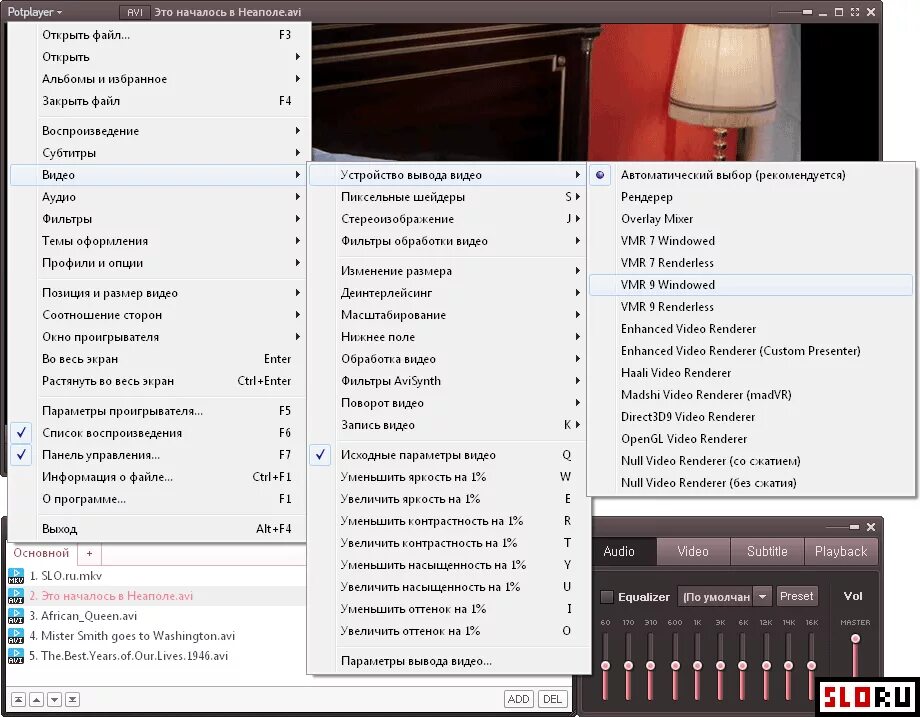
Task: Move item to bottom of playlist
Action: tap(72, 699)
